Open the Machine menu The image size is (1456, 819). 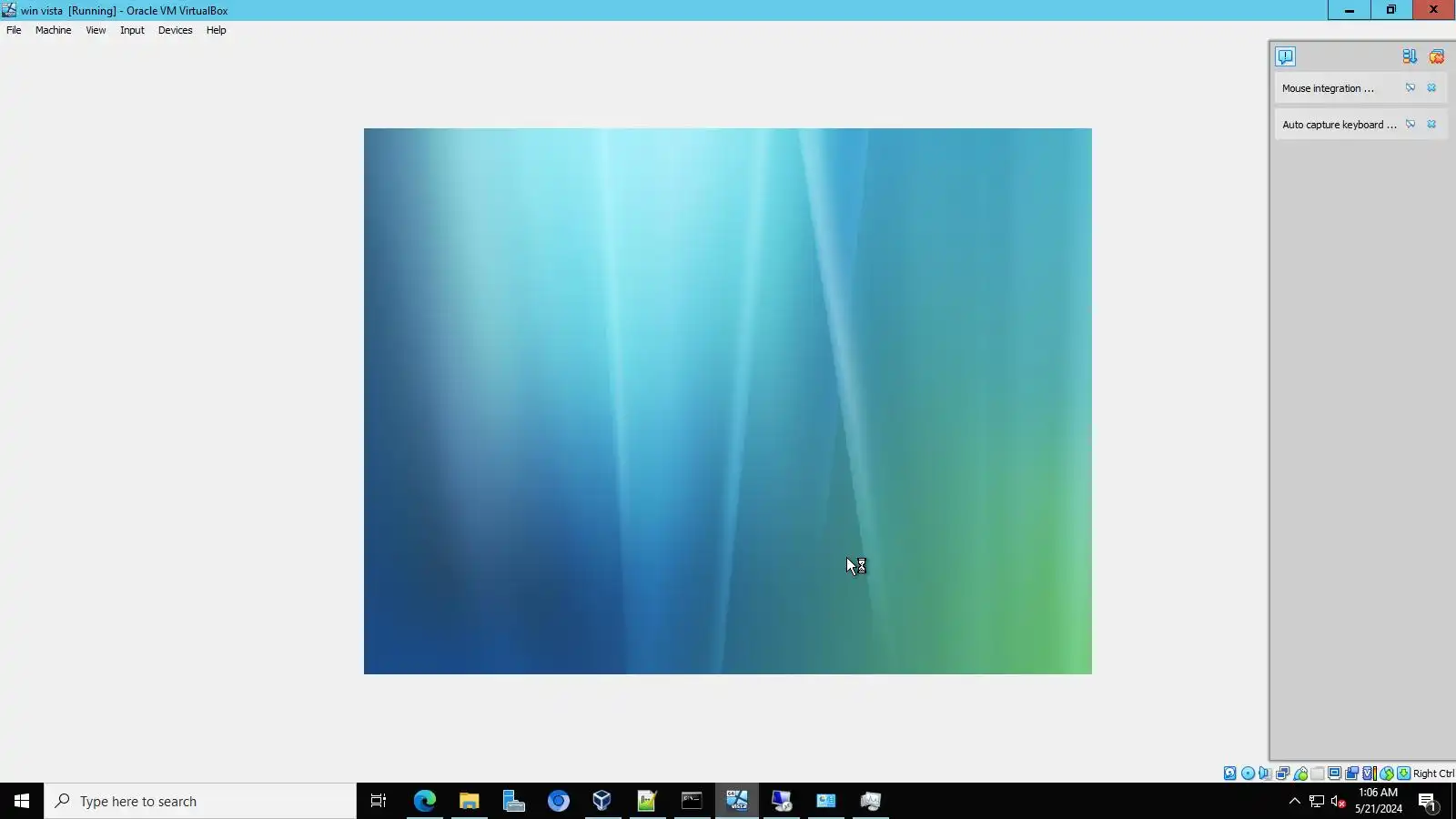[53, 30]
